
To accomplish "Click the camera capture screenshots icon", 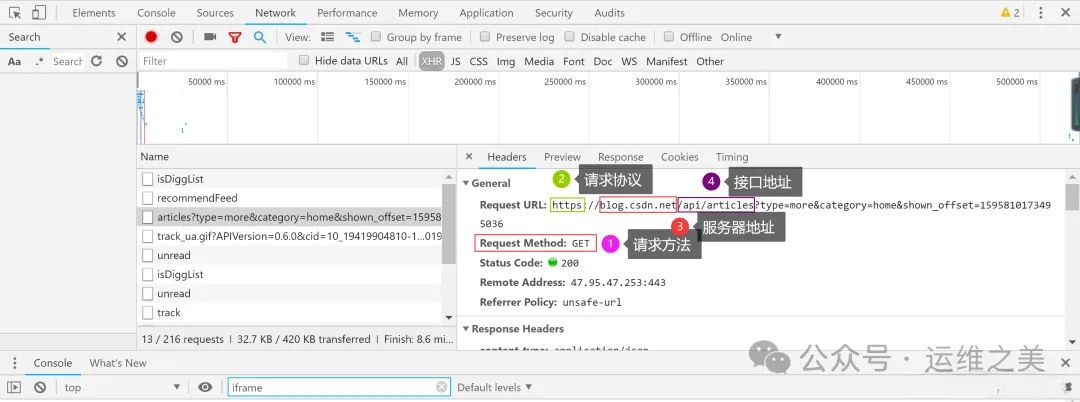I will [x=210, y=37].
